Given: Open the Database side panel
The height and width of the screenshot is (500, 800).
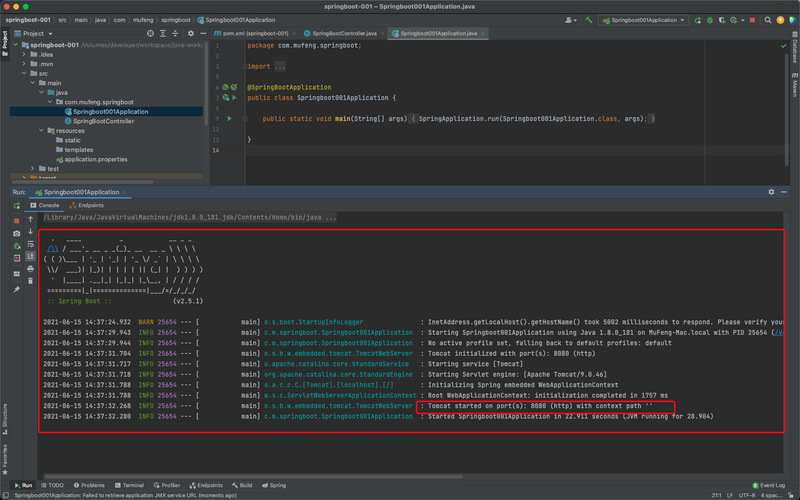Looking at the screenshot, I should coord(794,47).
